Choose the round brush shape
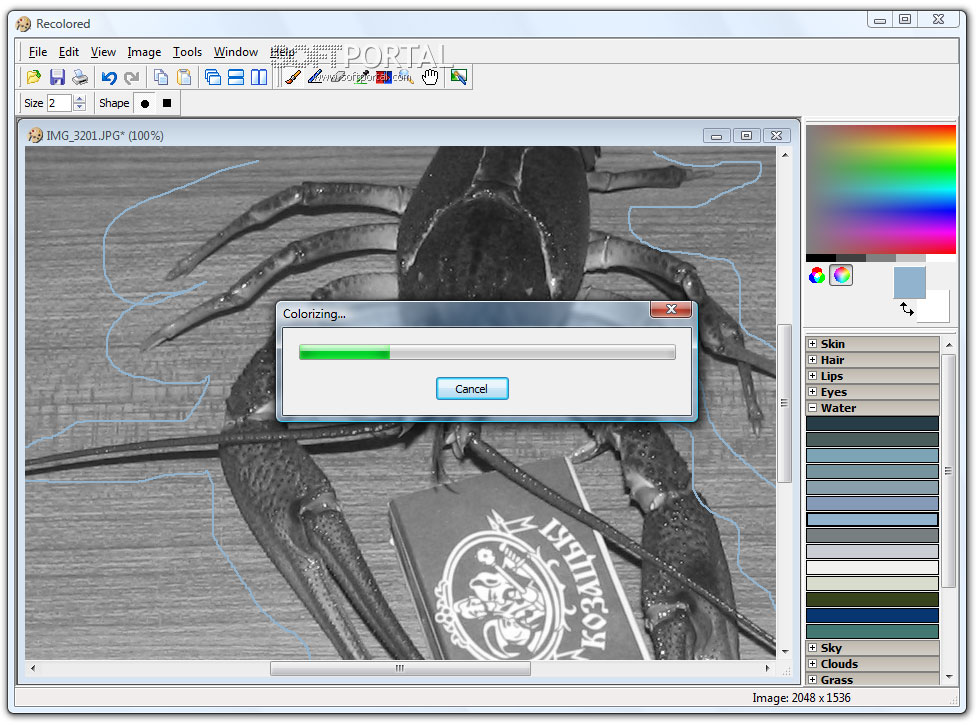This screenshot has height=725, width=976. [x=145, y=104]
